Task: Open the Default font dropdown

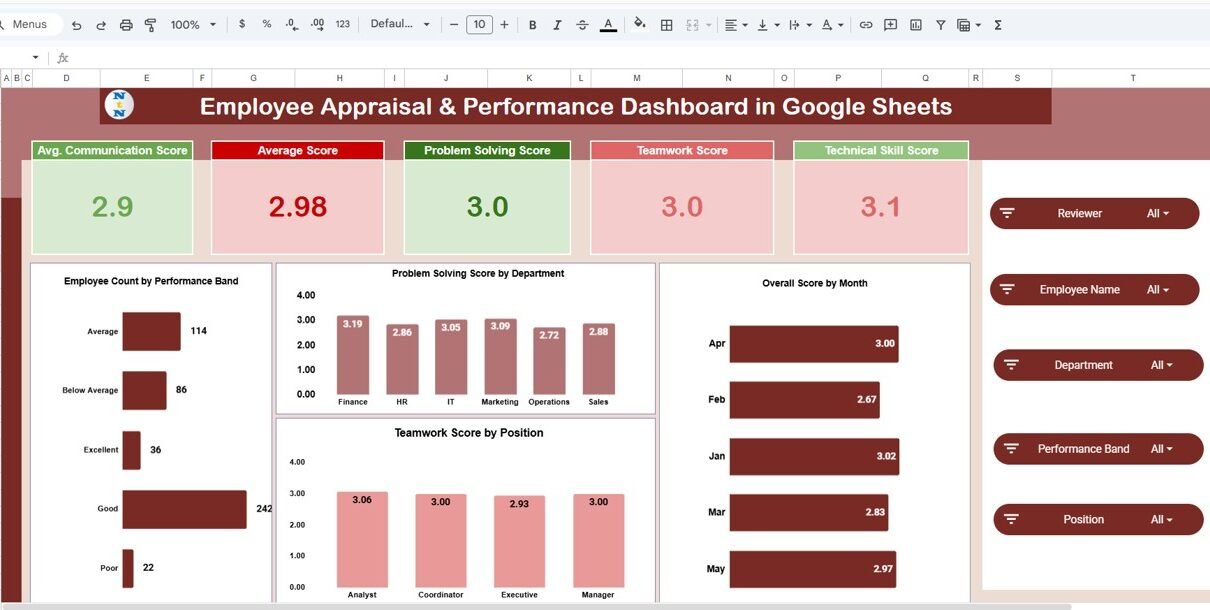Action: coord(400,25)
